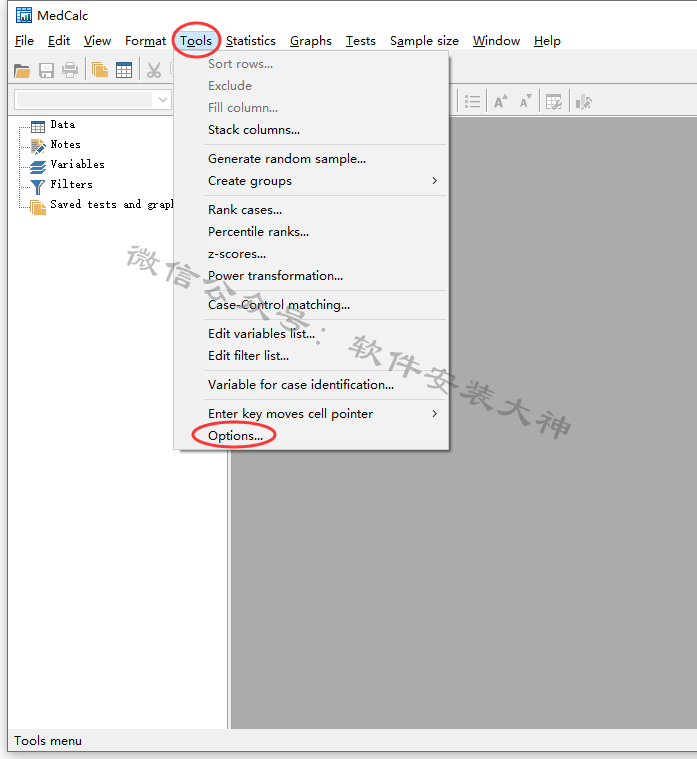Open the Format menu
Screen dimensions: 697x759
click(x=145, y=41)
